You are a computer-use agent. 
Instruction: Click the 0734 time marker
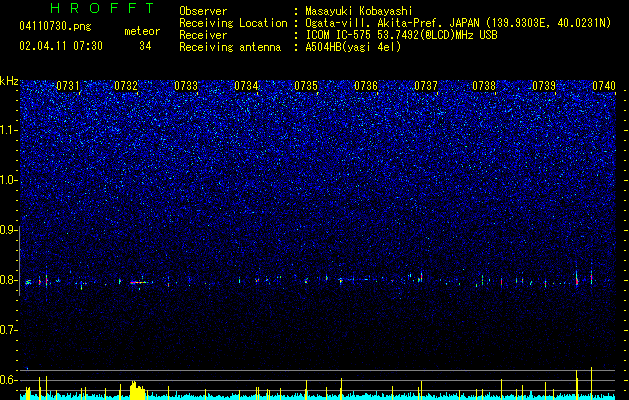246,85
